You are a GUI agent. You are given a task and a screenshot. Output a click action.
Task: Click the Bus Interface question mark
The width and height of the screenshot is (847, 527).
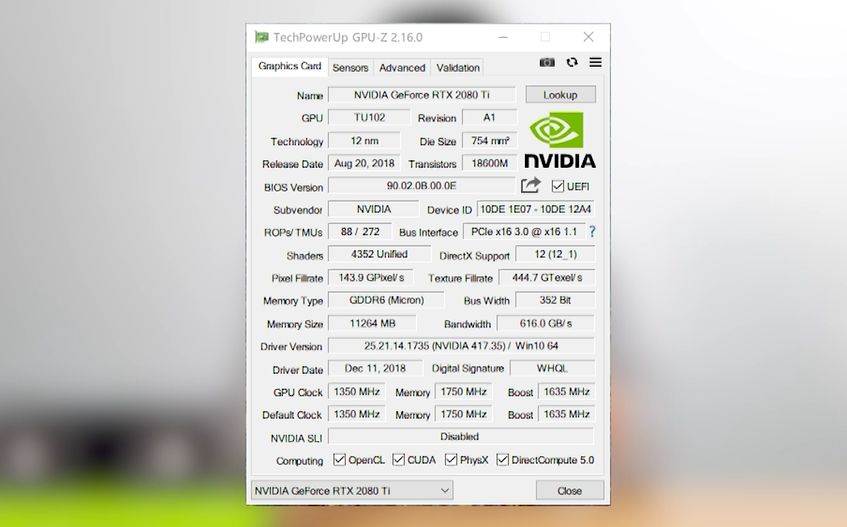592,232
